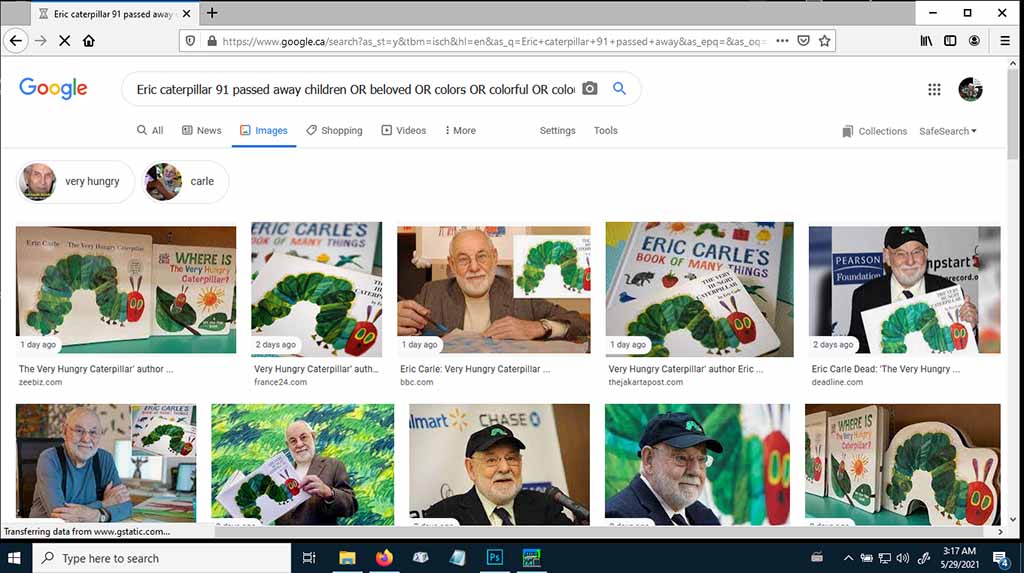
Task: Open Task View on the taskbar
Action: 309,558
